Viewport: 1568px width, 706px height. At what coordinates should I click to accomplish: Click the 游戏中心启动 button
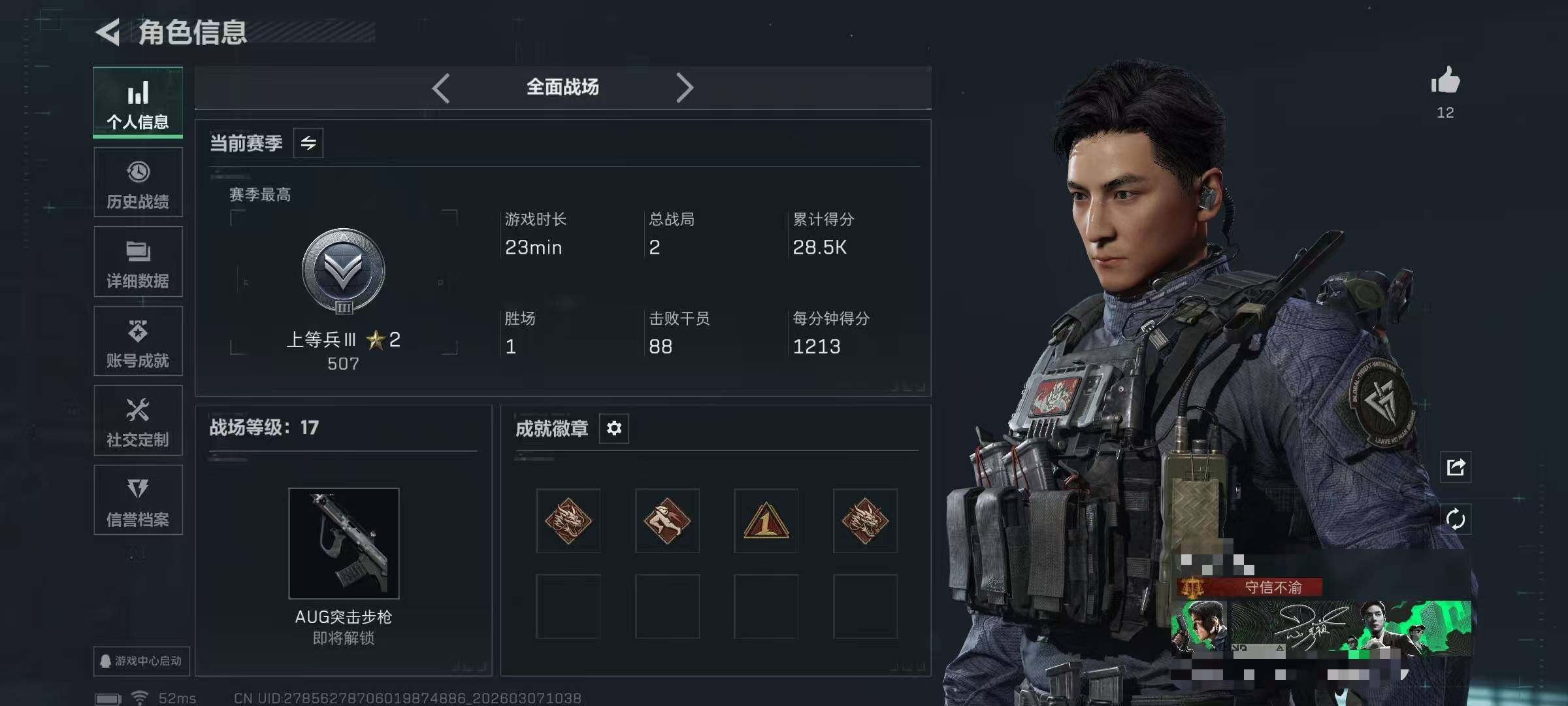click(x=141, y=661)
